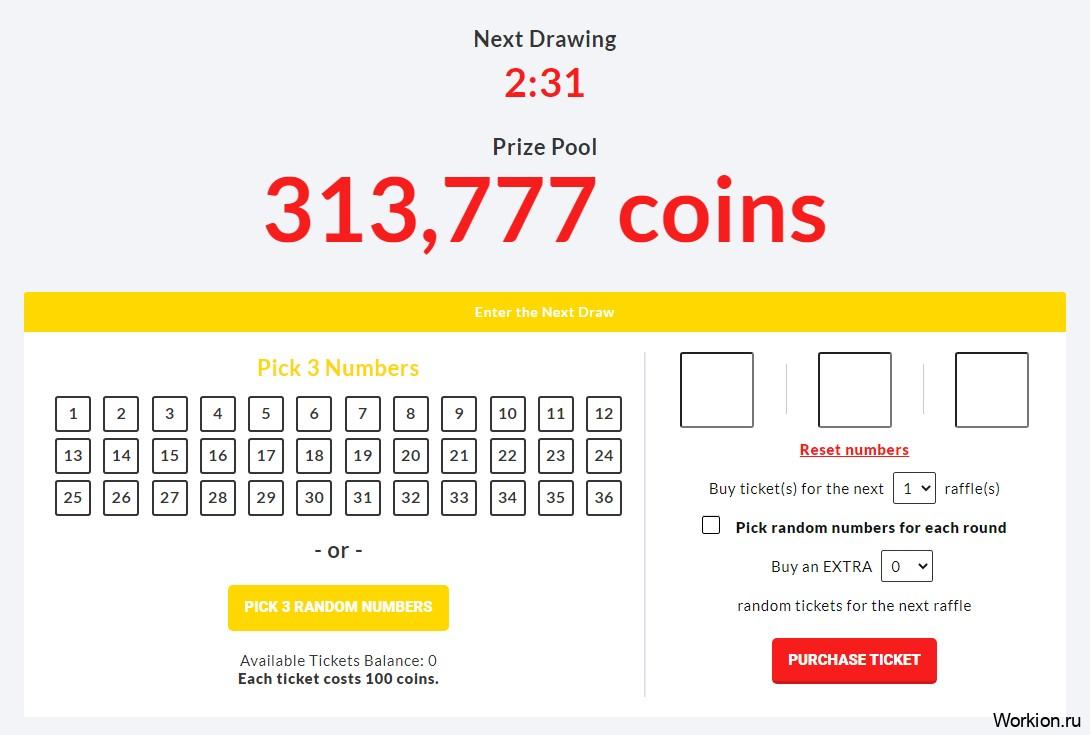The width and height of the screenshot is (1090, 735).
Task: Select number 18 box
Action: point(314,455)
